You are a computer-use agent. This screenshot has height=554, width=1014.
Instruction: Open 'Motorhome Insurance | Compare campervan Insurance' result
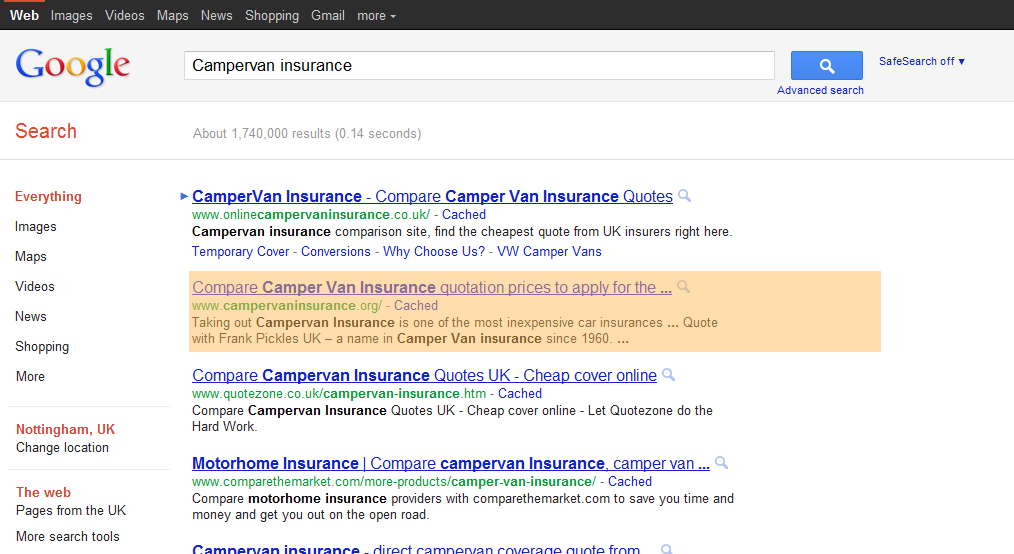tap(451, 463)
